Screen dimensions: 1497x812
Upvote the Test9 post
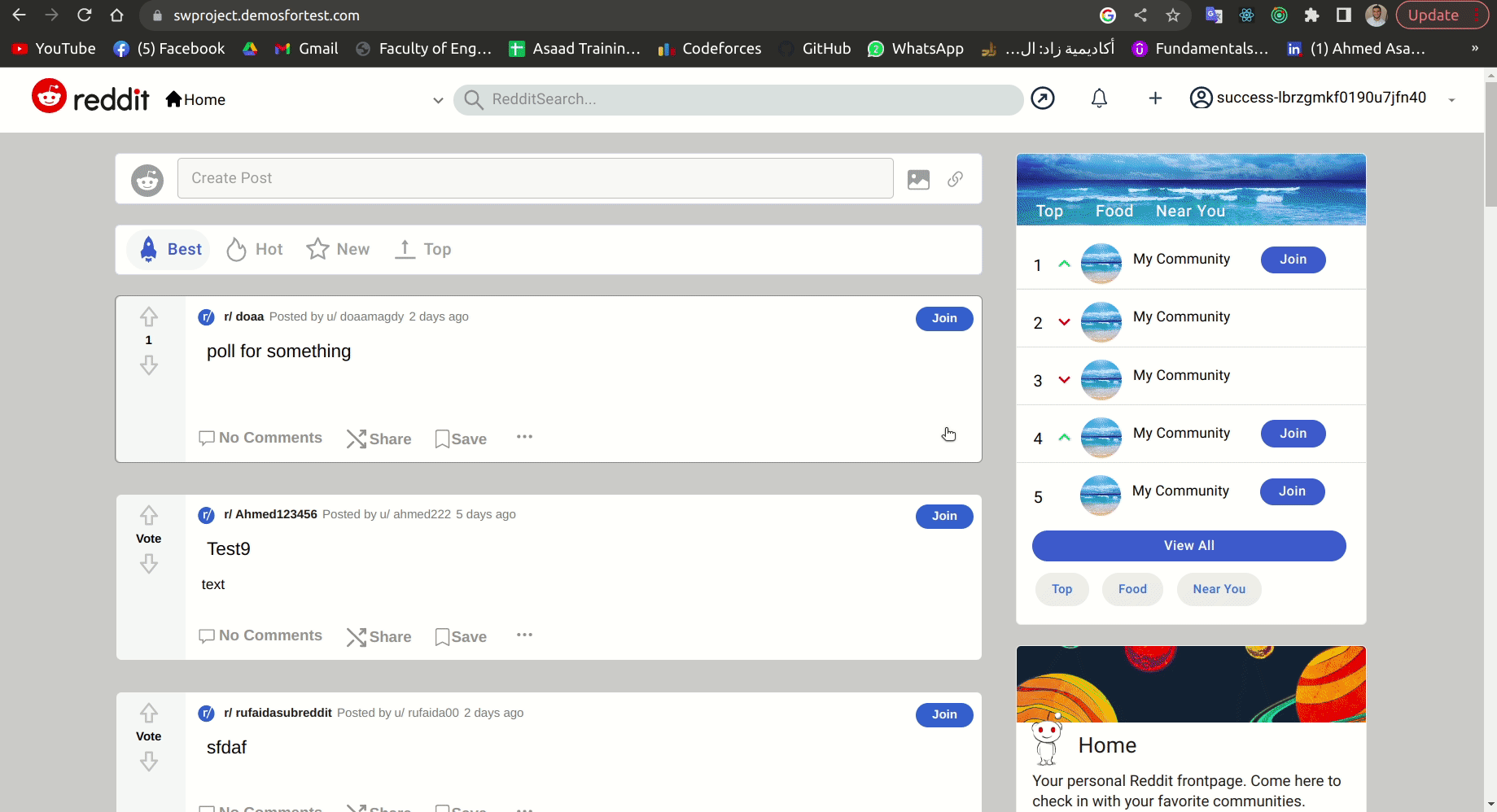(148, 515)
